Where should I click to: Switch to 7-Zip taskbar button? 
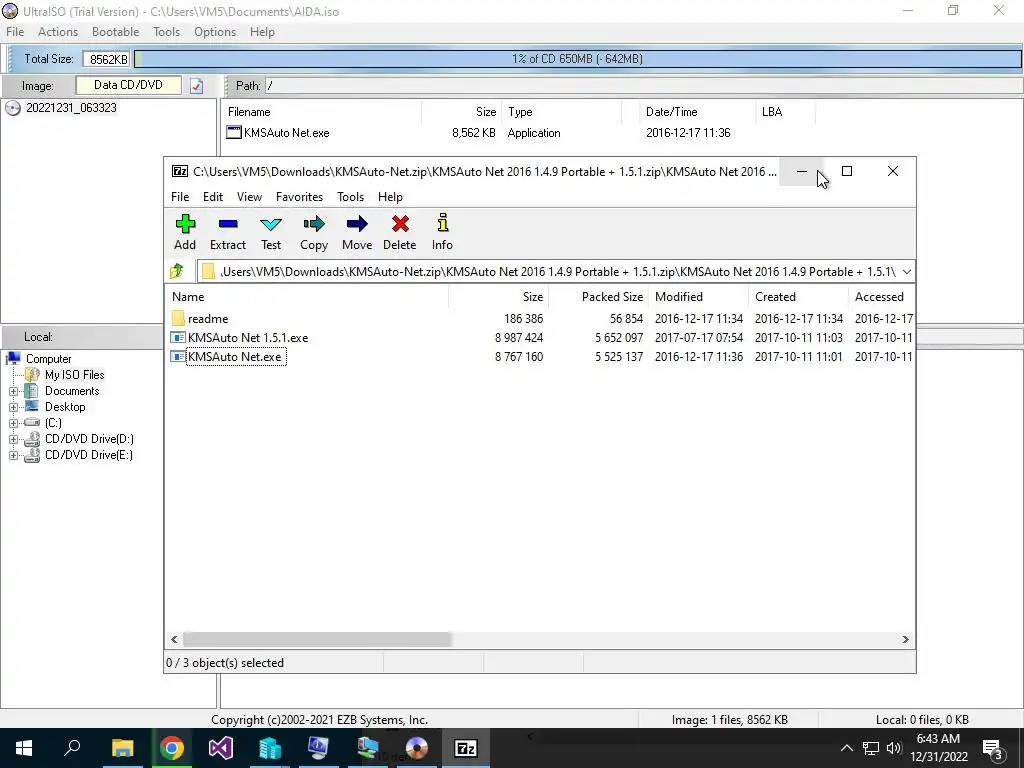[466, 748]
